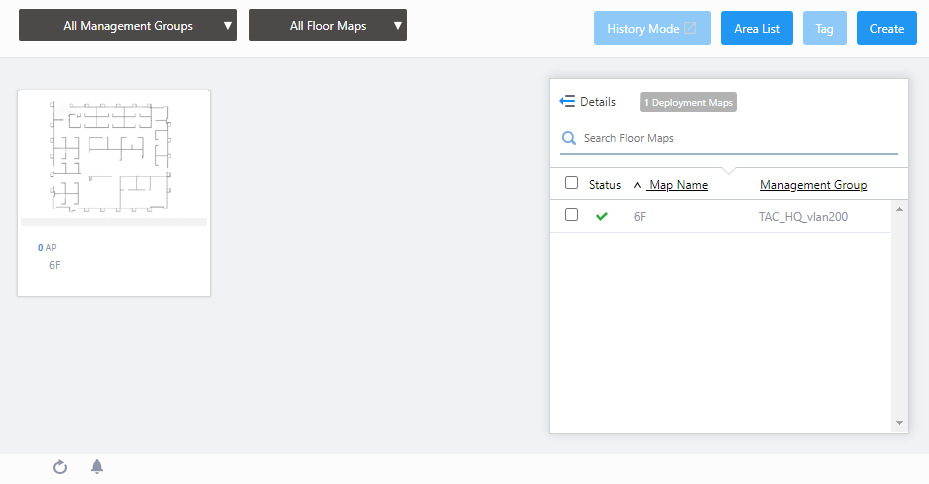Click the scrollbar up arrow in list

[899, 209]
